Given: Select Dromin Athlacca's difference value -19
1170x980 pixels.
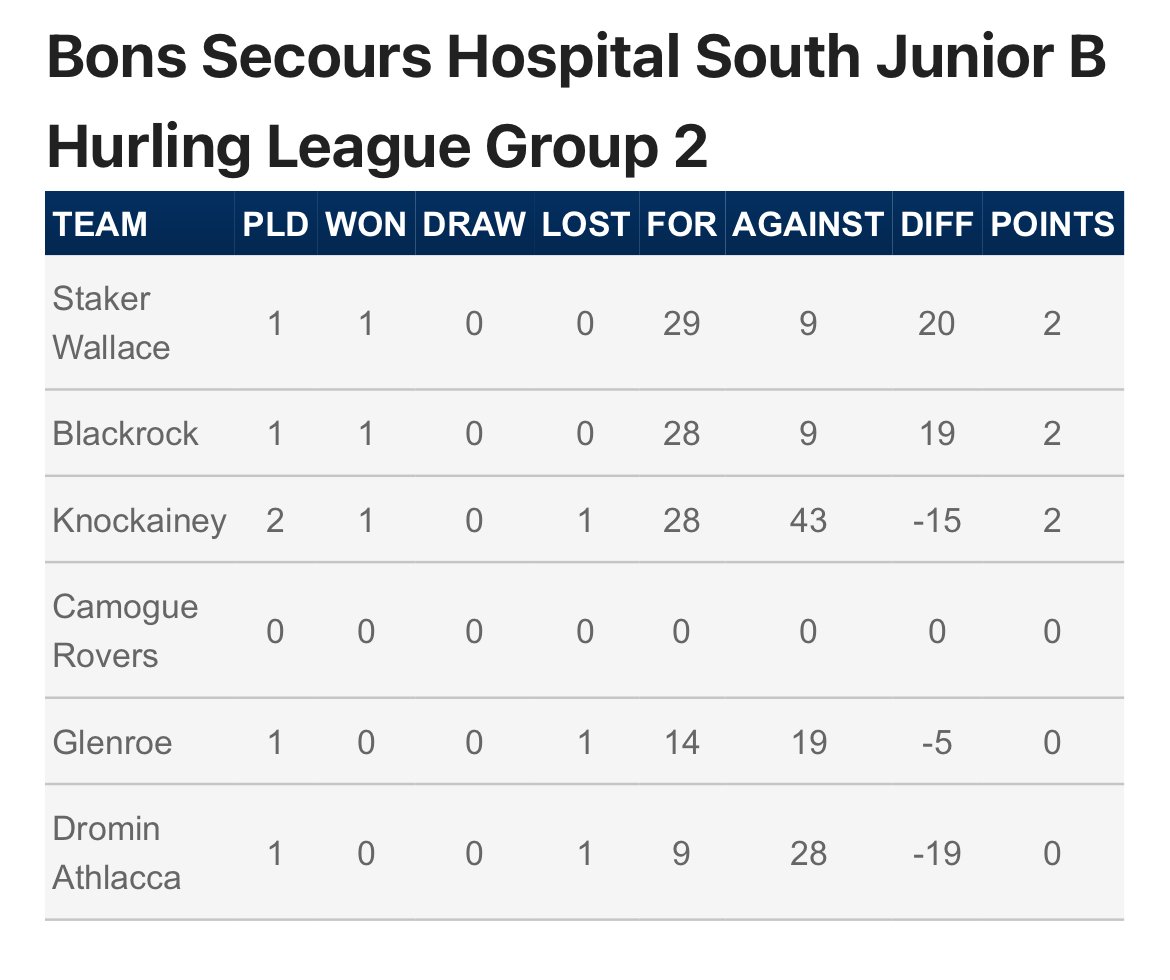Looking at the screenshot, I should (x=936, y=854).
